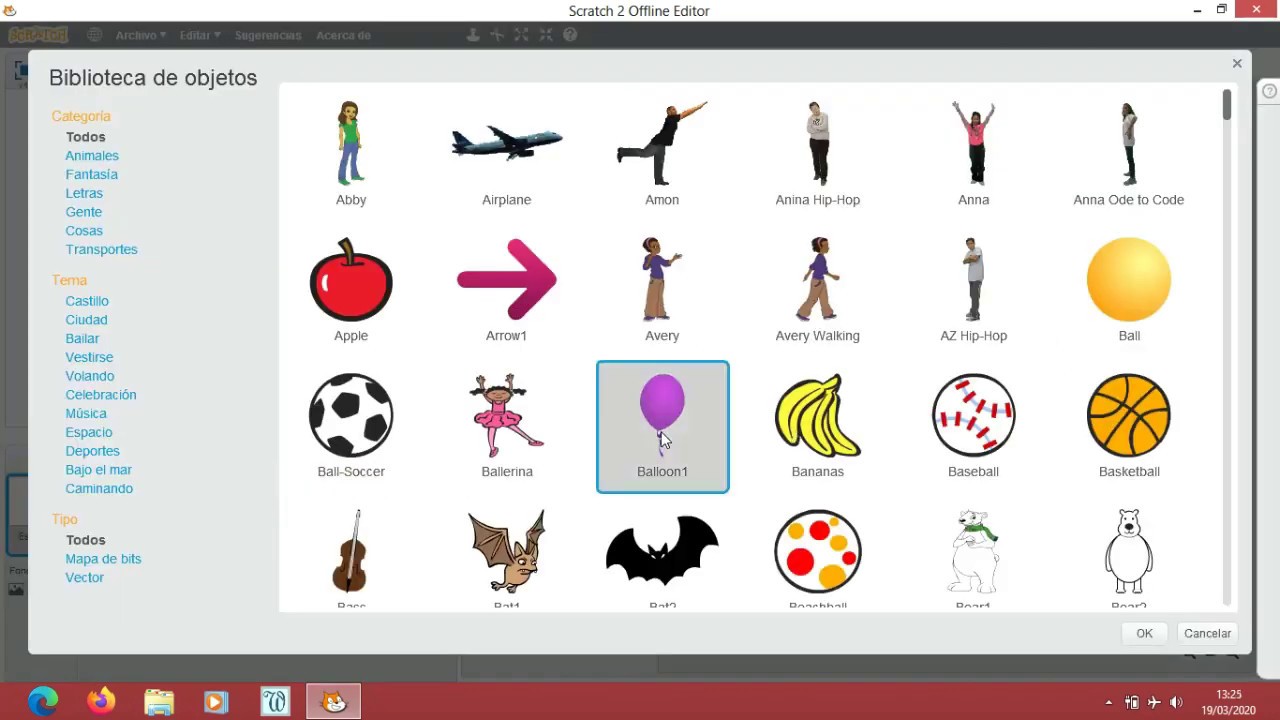Filter by the Volando theme
This screenshot has width=1280, height=720.
pyautogui.click(x=90, y=376)
